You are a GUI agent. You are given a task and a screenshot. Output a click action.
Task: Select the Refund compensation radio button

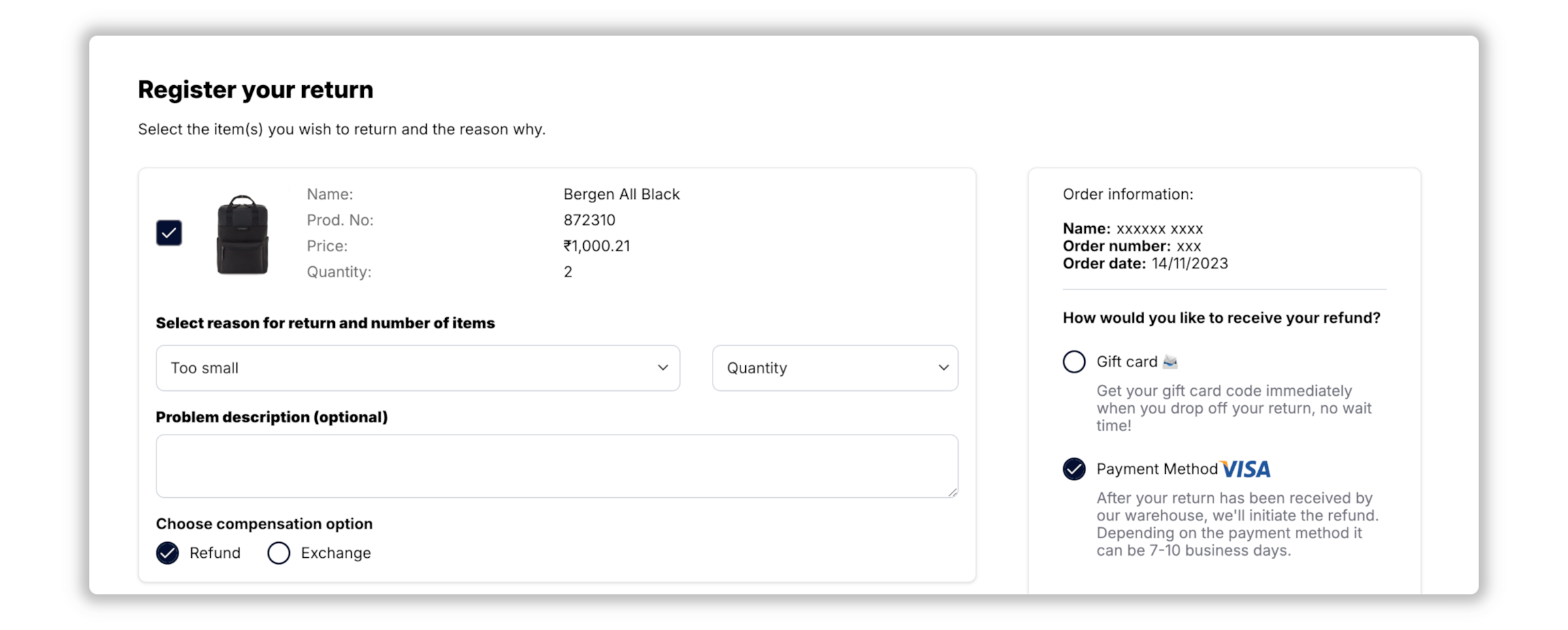coord(167,553)
